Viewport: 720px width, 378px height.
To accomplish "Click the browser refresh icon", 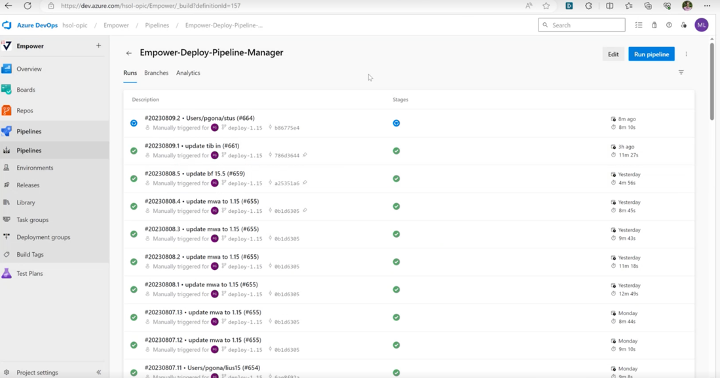I will click(x=28, y=6).
